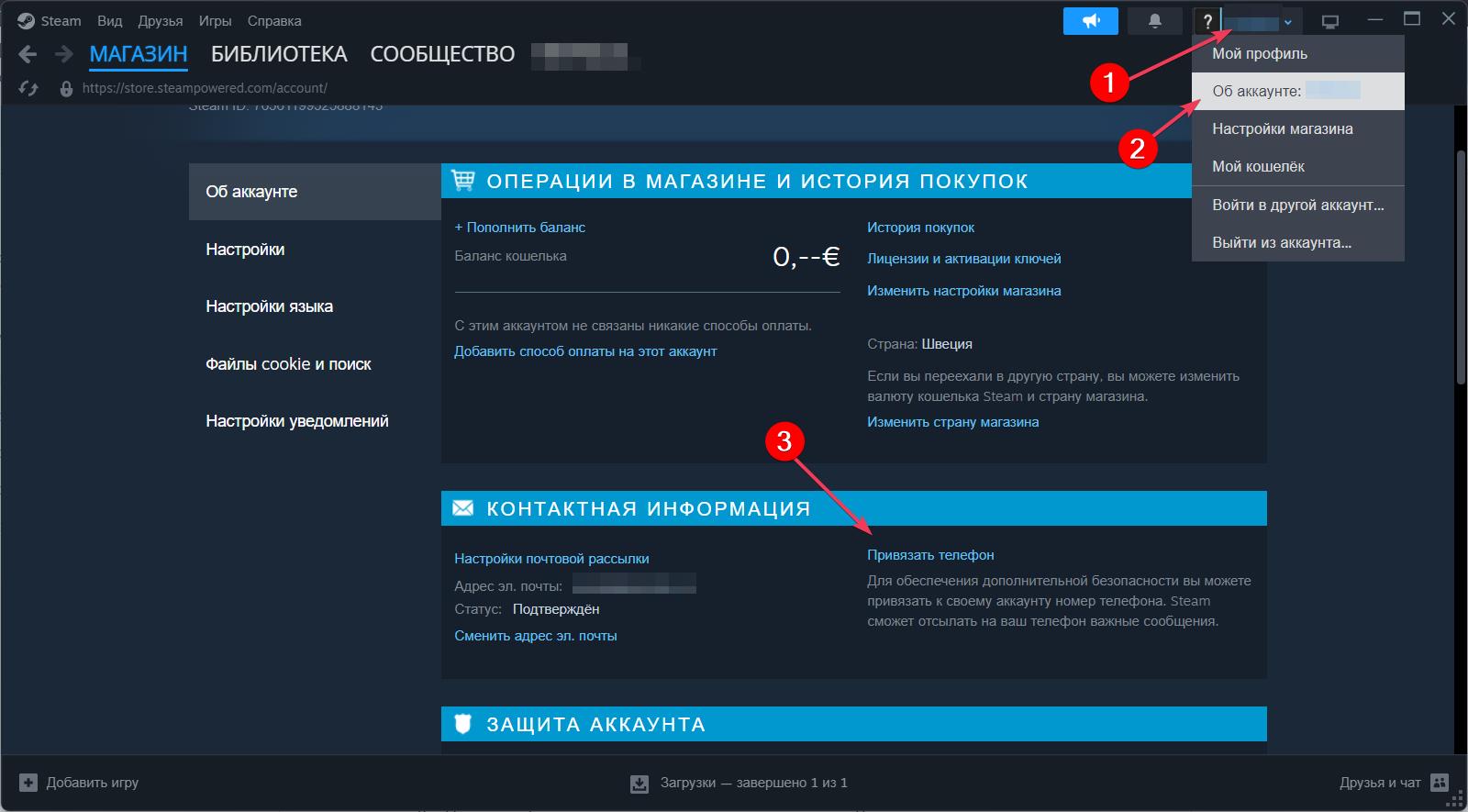The width and height of the screenshot is (1468, 812).
Task: Choose Настройки магазина from the dropdown
Action: [x=1298, y=128]
